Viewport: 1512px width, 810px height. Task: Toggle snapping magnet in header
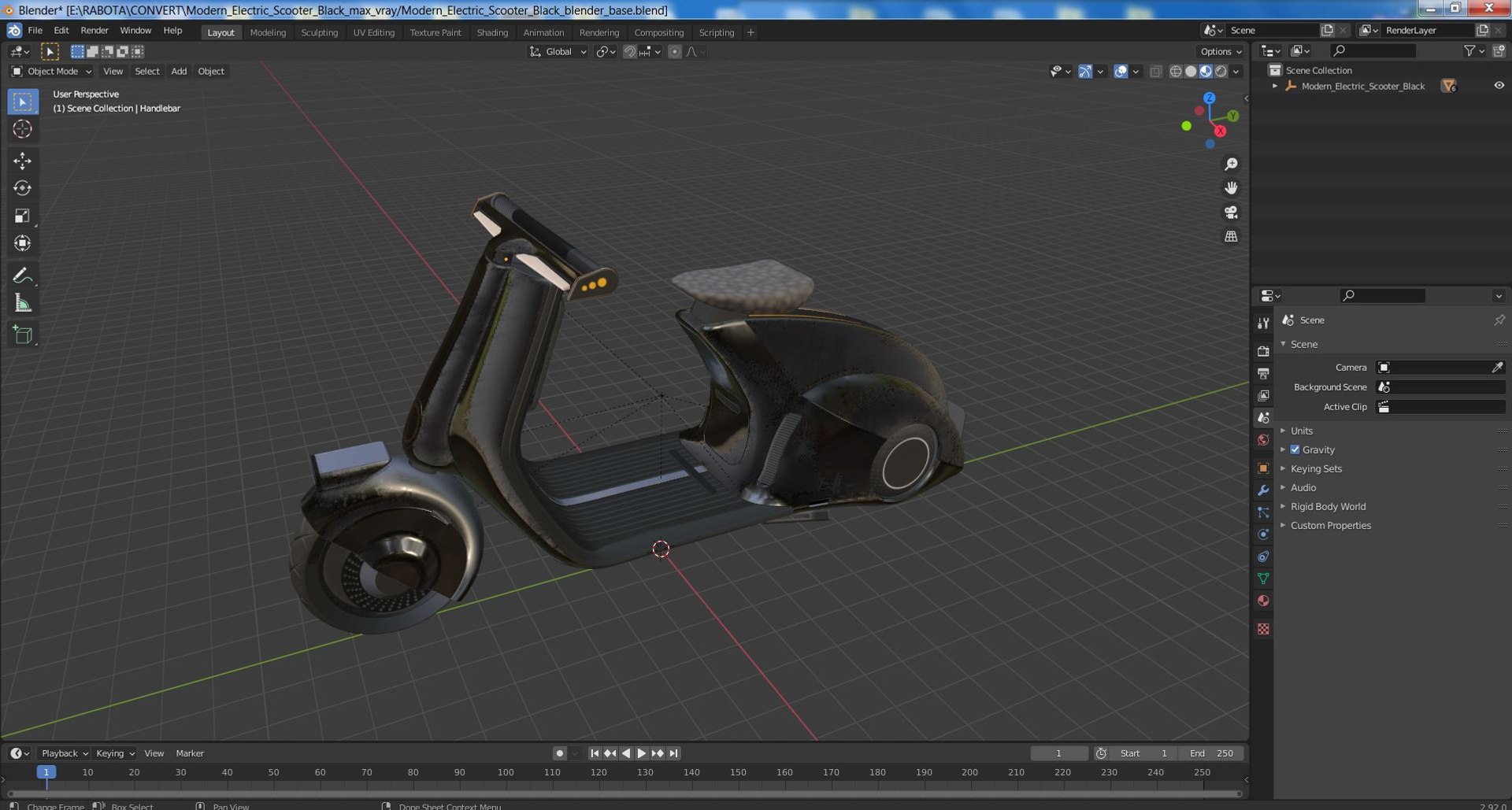(629, 52)
